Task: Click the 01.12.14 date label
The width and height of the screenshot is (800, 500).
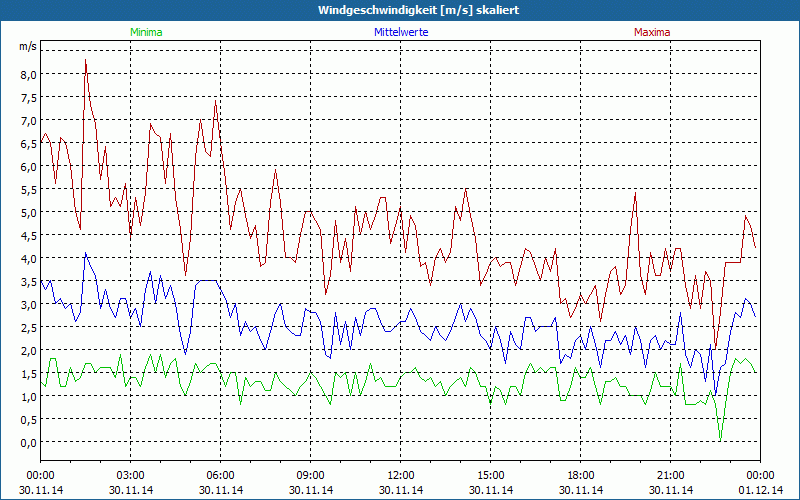Action: pyautogui.click(x=760, y=490)
